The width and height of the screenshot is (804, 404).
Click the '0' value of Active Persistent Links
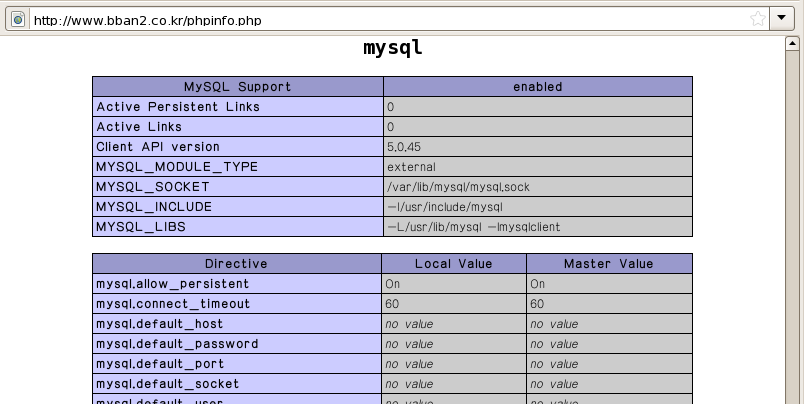pyautogui.click(x=391, y=107)
